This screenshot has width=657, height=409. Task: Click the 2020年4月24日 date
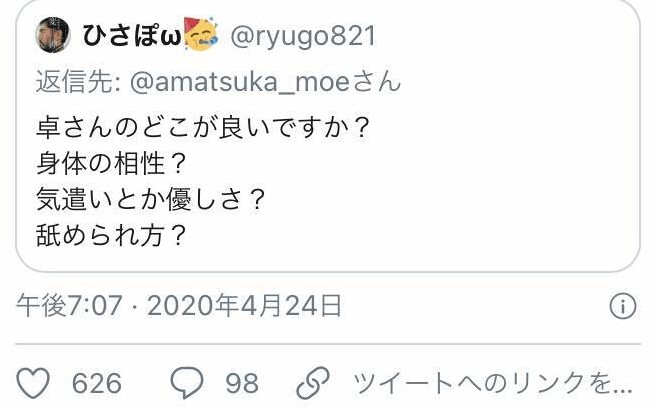point(244,305)
